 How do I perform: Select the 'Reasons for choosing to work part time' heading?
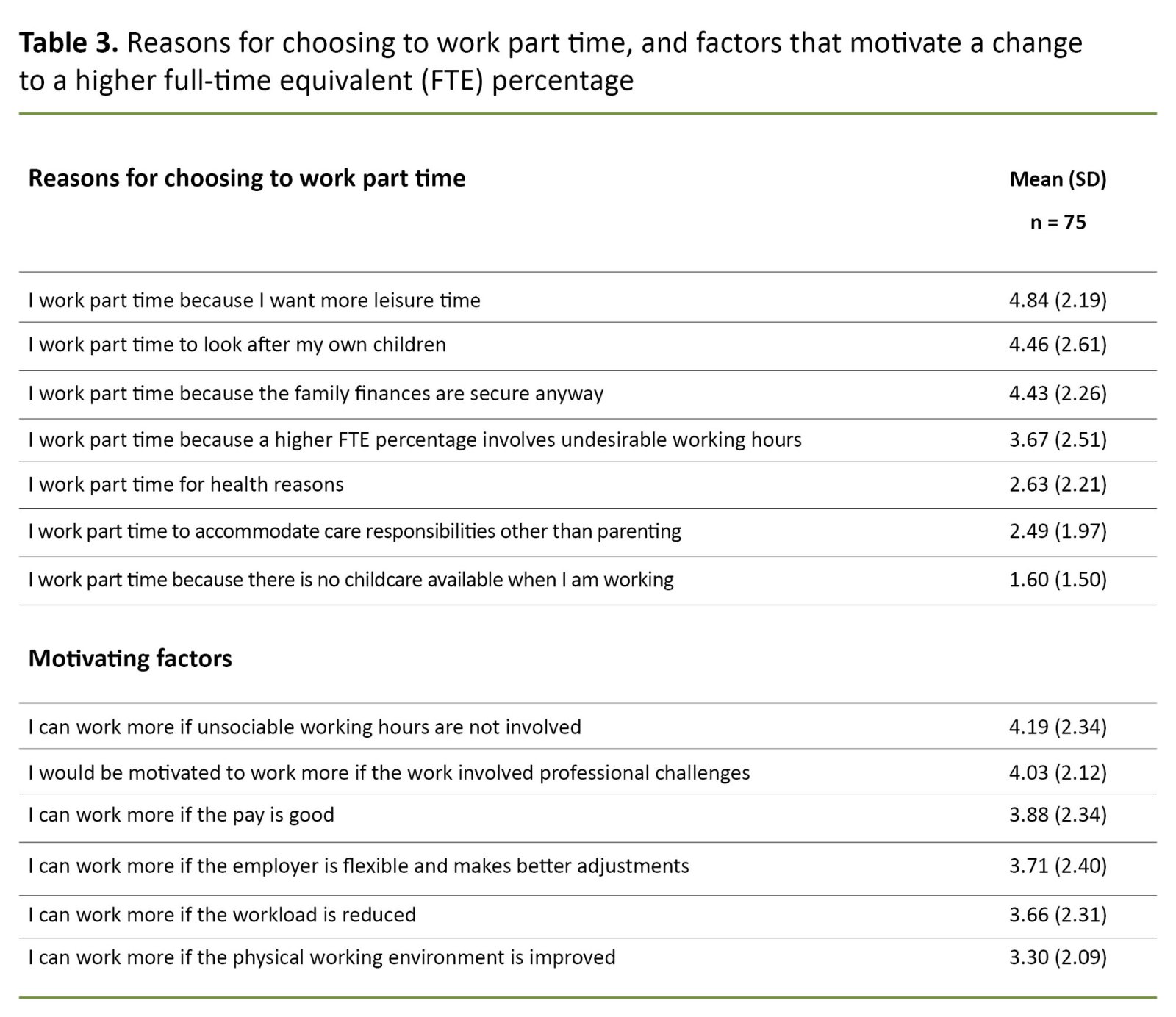tap(246, 179)
